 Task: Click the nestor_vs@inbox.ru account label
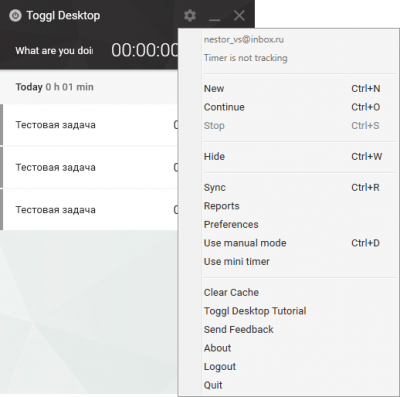point(244,40)
